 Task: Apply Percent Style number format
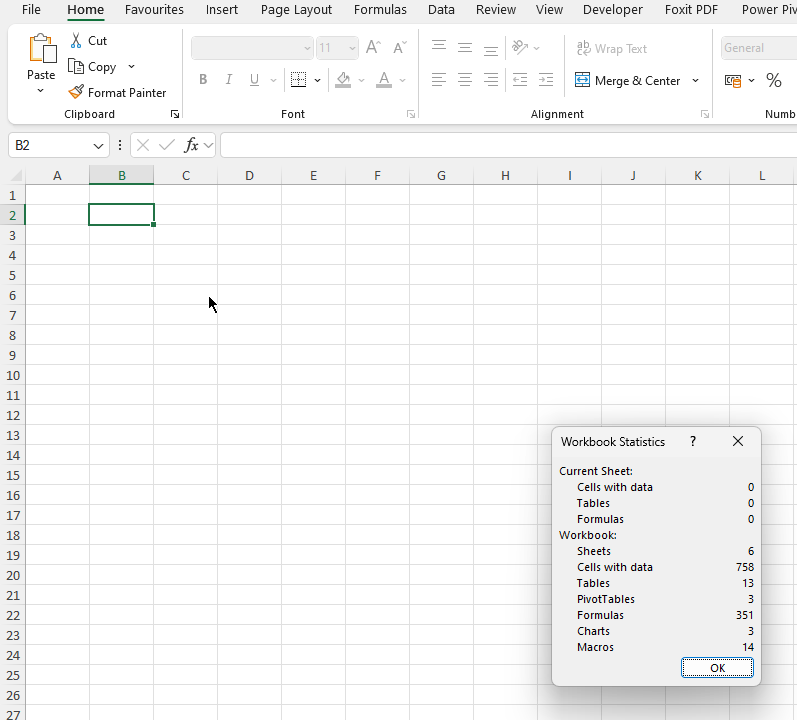coord(773,80)
